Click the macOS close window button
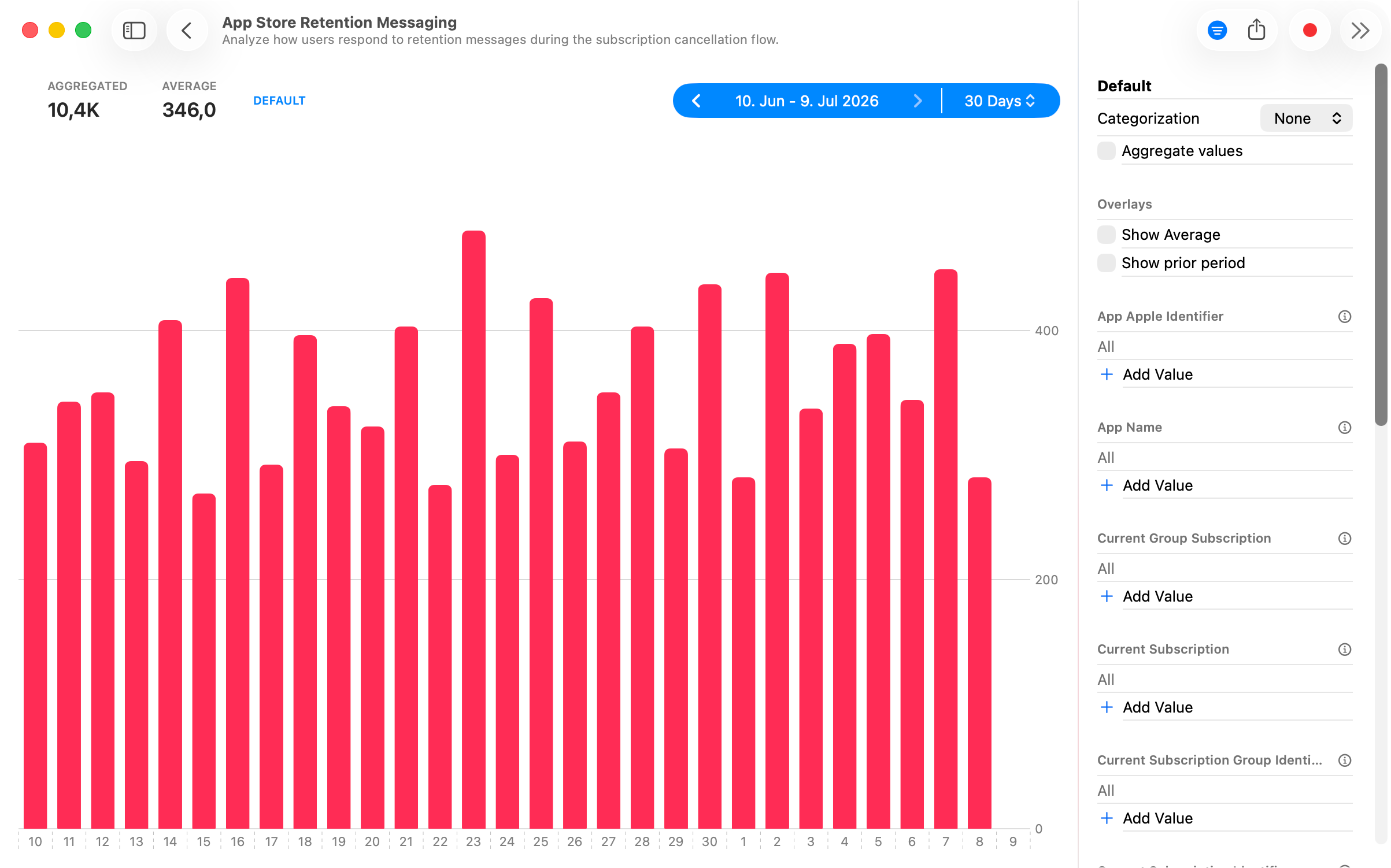 pyautogui.click(x=30, y=30)
